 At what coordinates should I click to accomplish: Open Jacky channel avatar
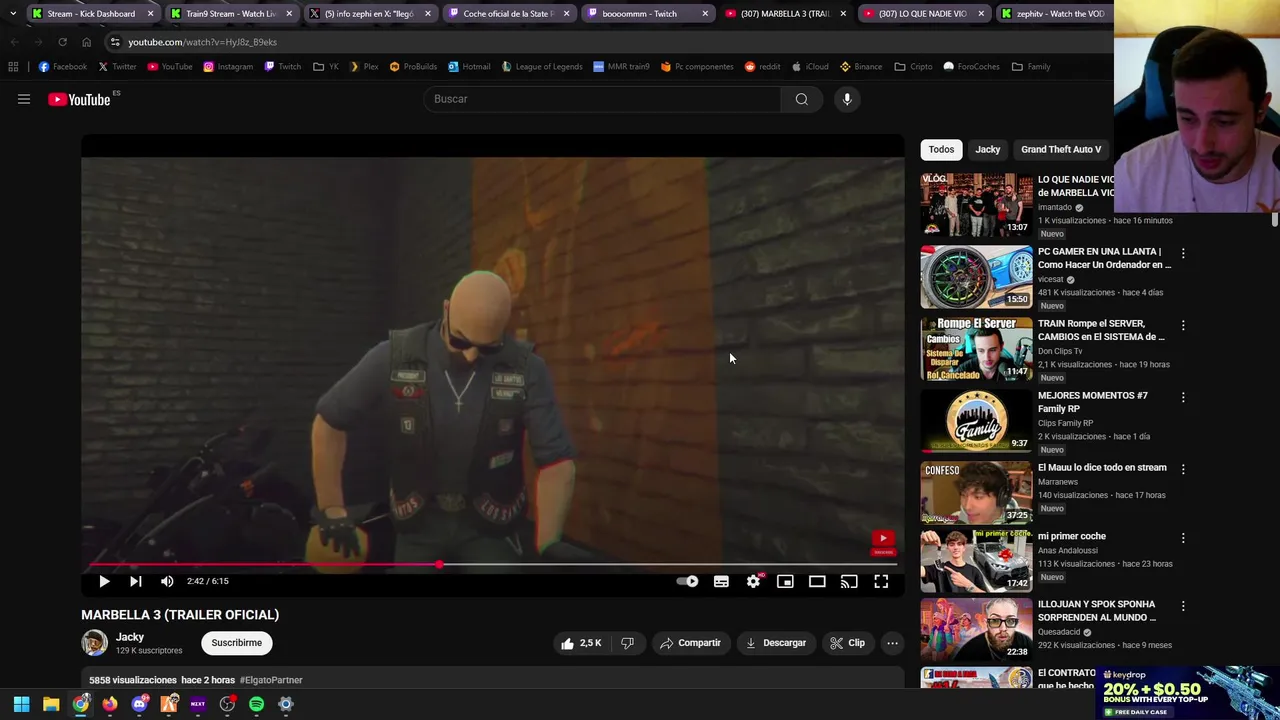(94, 643)
